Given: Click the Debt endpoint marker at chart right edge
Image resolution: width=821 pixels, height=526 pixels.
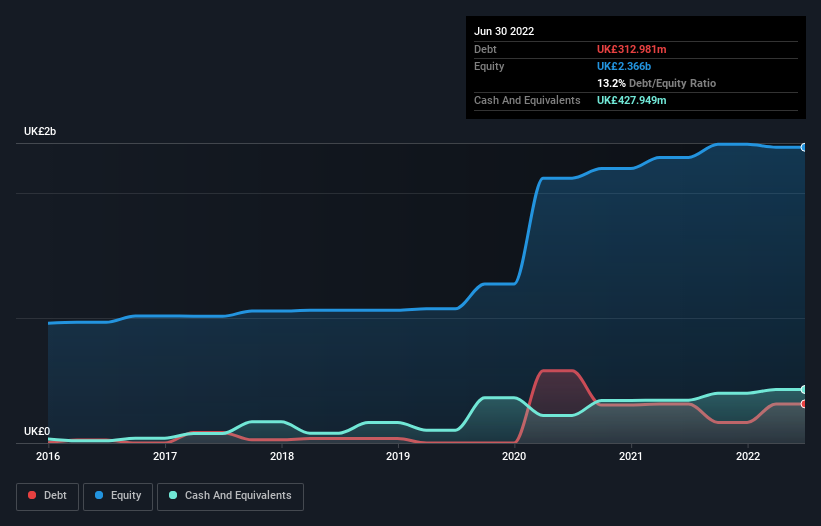Looking at the screenshot, I should point(804,404).
